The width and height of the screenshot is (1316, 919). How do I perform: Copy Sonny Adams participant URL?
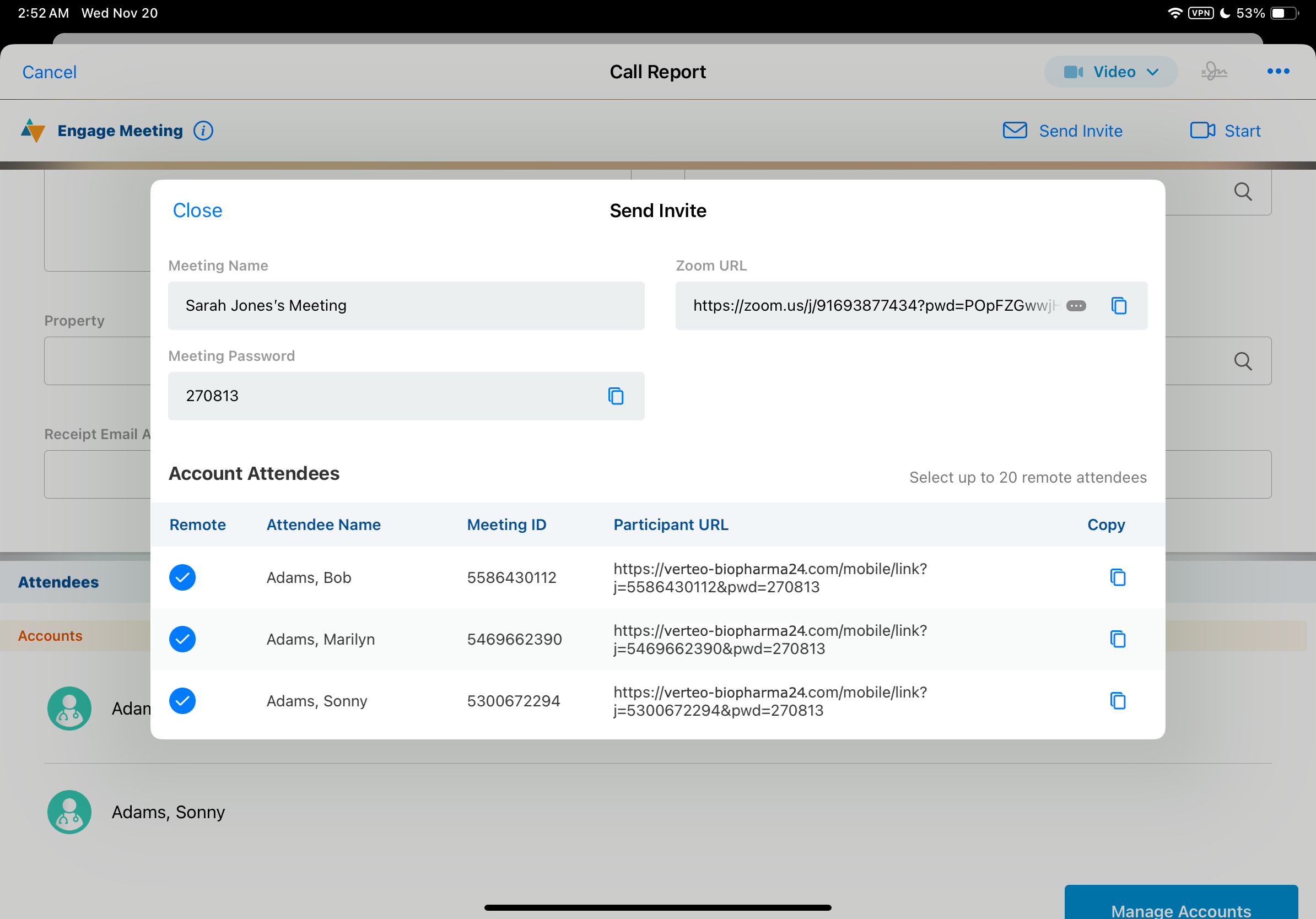pos(1117,701)
